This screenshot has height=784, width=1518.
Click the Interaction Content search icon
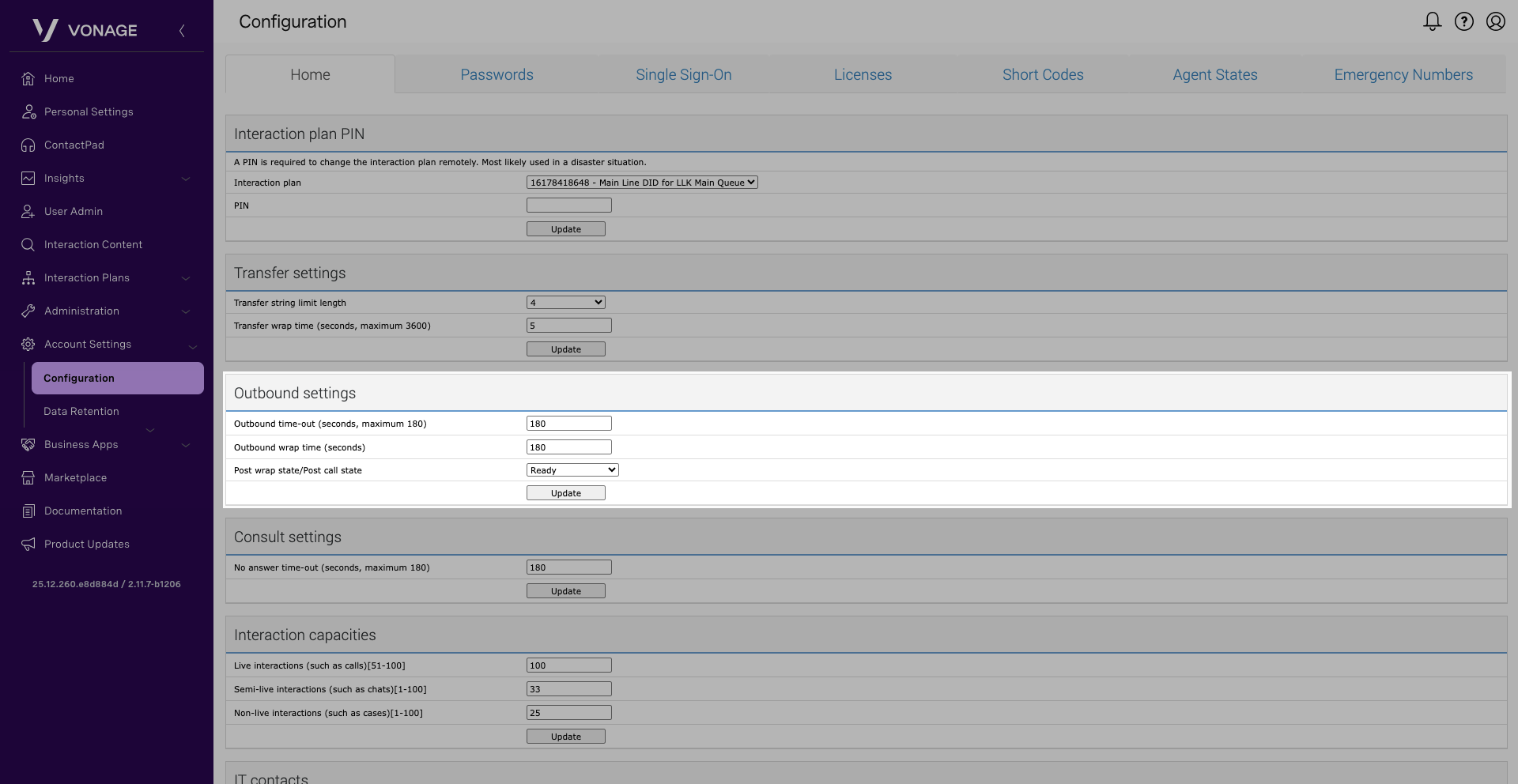[28, 245]
